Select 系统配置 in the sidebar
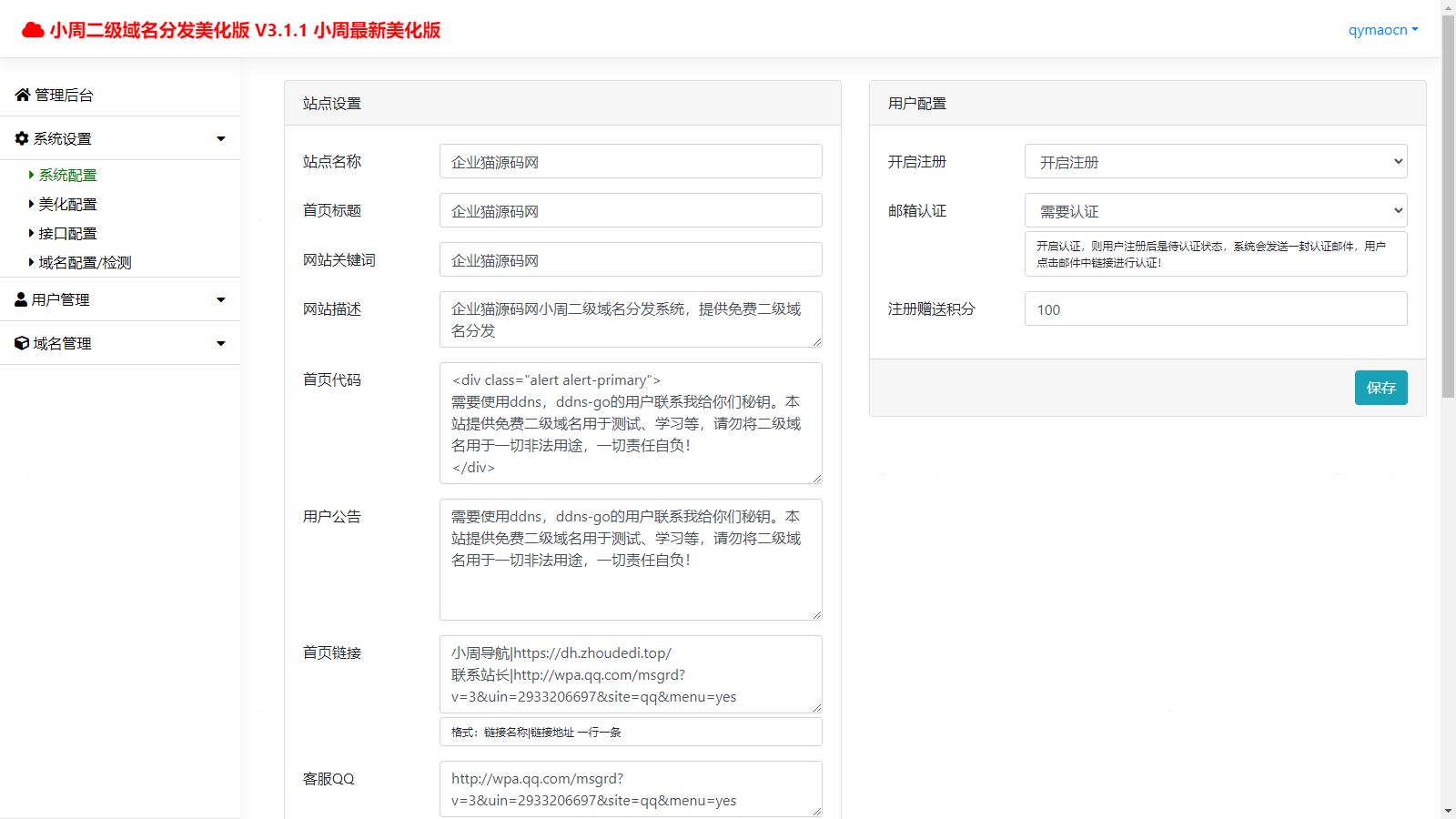Image resolution: width=1456 pixels, height=819 pixels. tap(67, 175)
